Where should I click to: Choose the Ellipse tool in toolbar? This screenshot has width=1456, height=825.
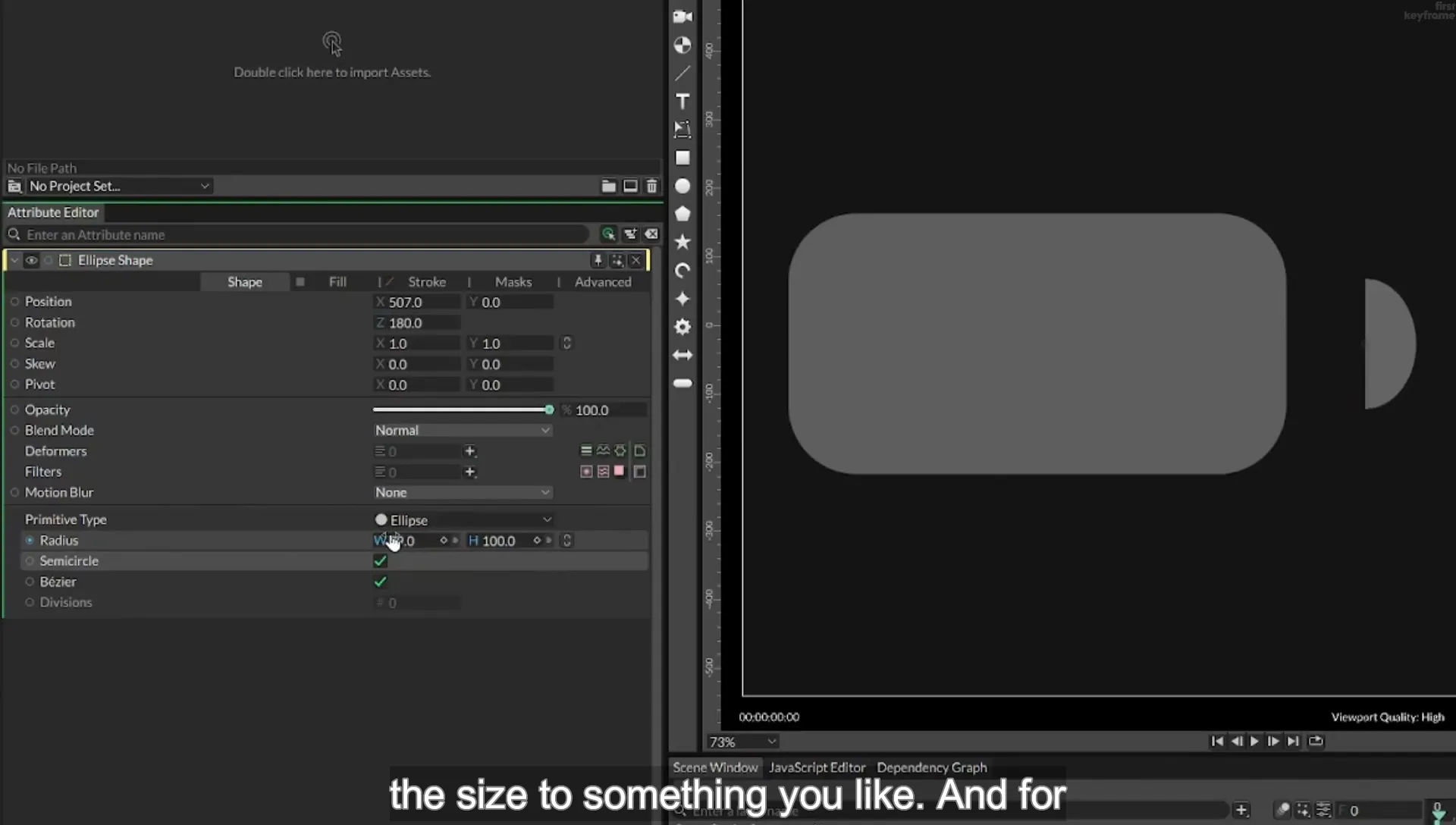click(x=682, y=186)
